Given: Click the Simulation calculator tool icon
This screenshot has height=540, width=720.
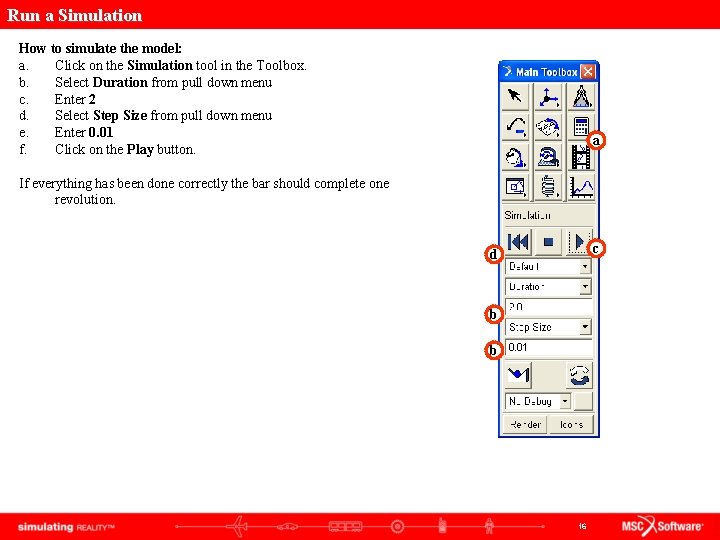Looking at the screenshot, I should pyautogui.click(x=581, y=127).
